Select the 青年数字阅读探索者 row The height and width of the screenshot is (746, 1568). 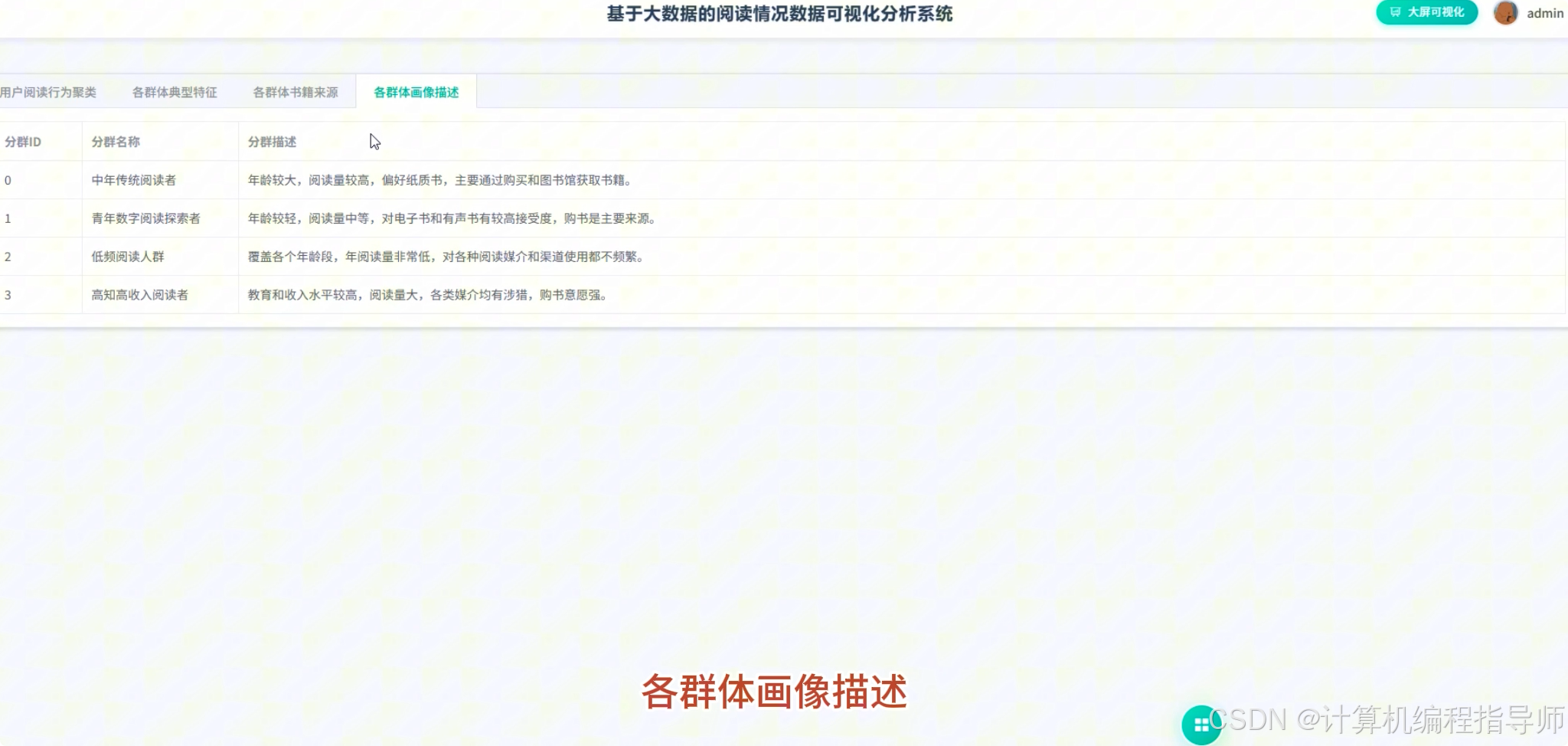pyautogui.click(x=145, y=218)
